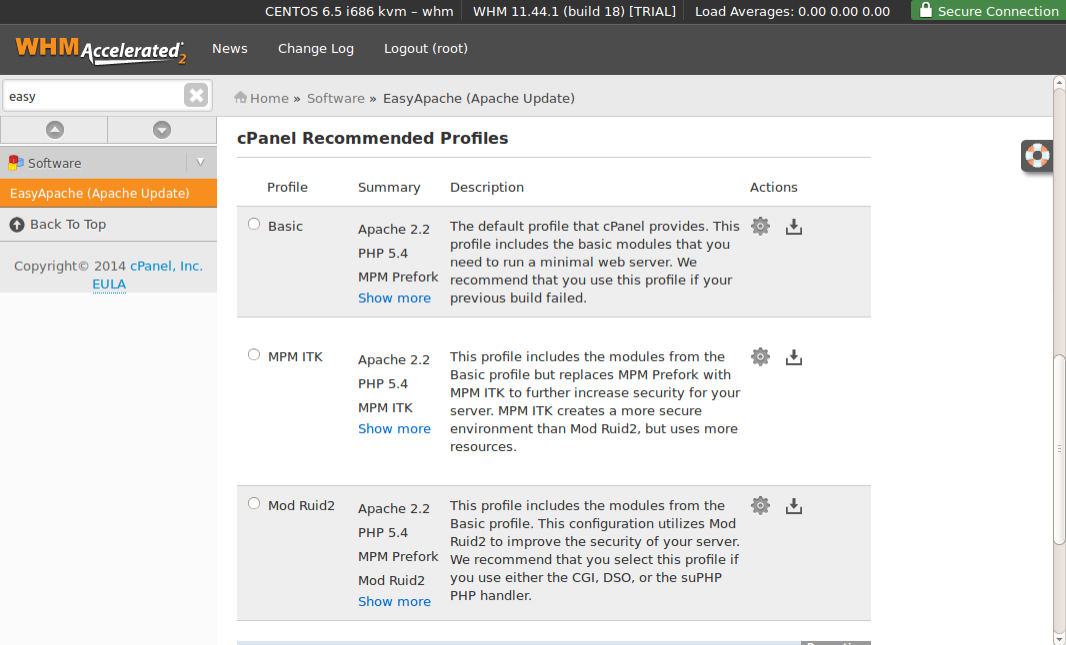Click the 'Load Averages' status text
Viewport: 1066px width, 645px height.
[793, 12]
